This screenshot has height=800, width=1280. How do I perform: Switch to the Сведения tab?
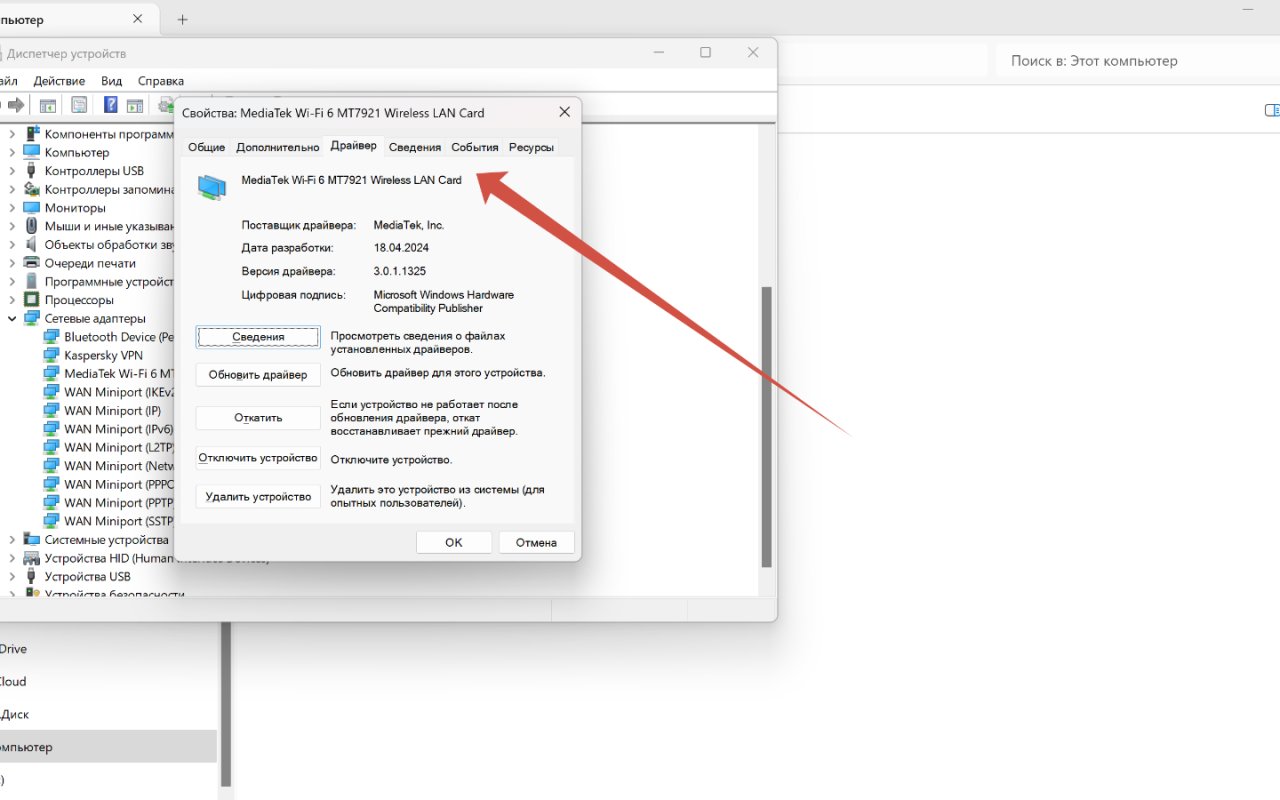pyautogui.click(x=414, y=147)
